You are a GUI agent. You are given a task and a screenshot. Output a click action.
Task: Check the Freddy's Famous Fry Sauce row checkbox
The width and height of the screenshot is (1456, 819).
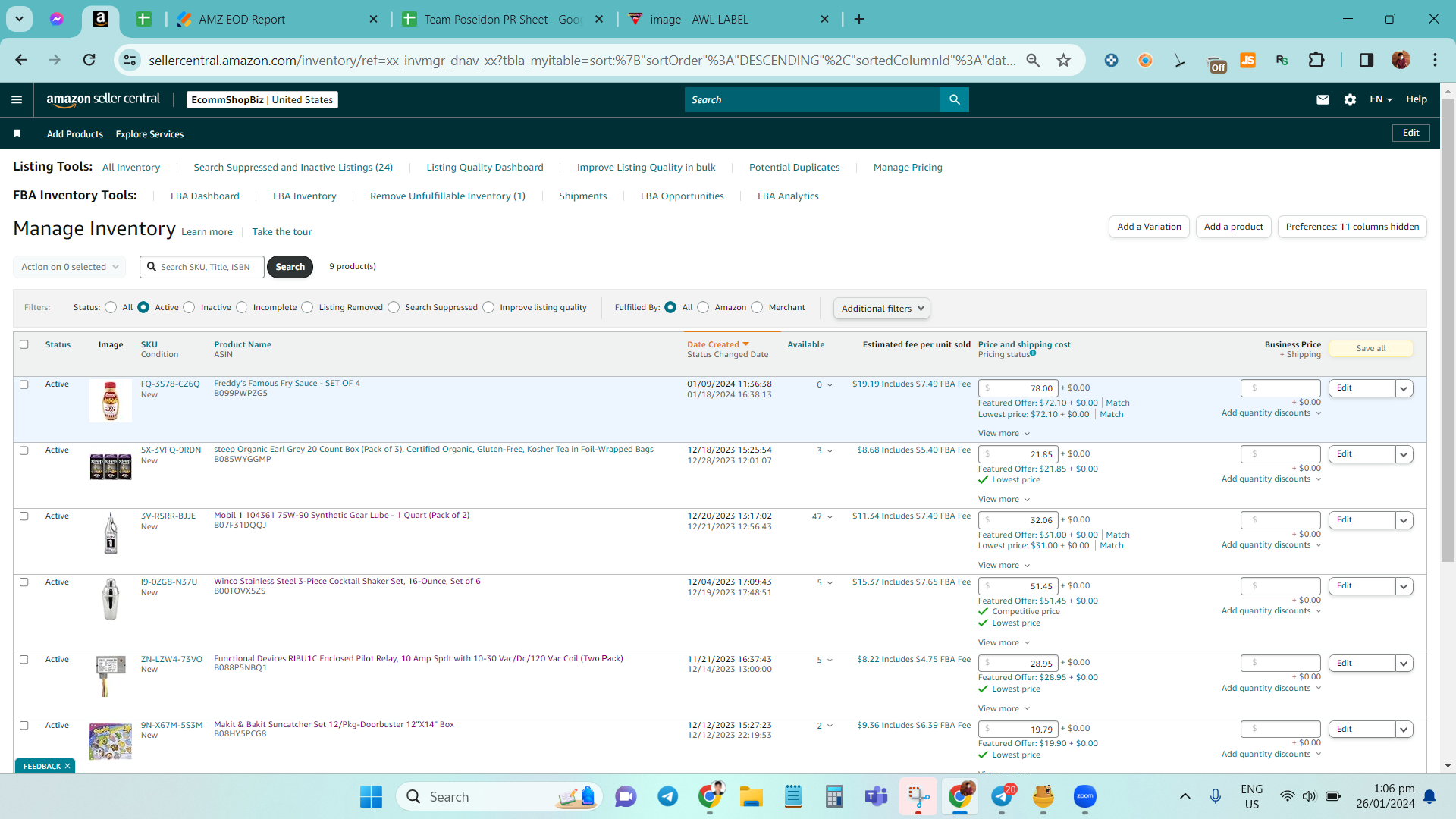tap(24, 384)
